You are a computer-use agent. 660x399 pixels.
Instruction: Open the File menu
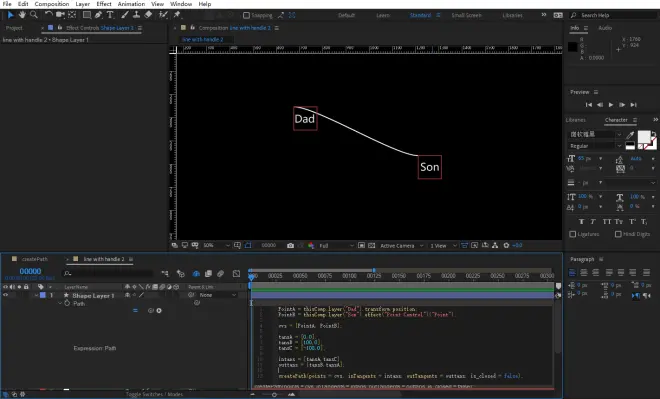pos(7,4)
